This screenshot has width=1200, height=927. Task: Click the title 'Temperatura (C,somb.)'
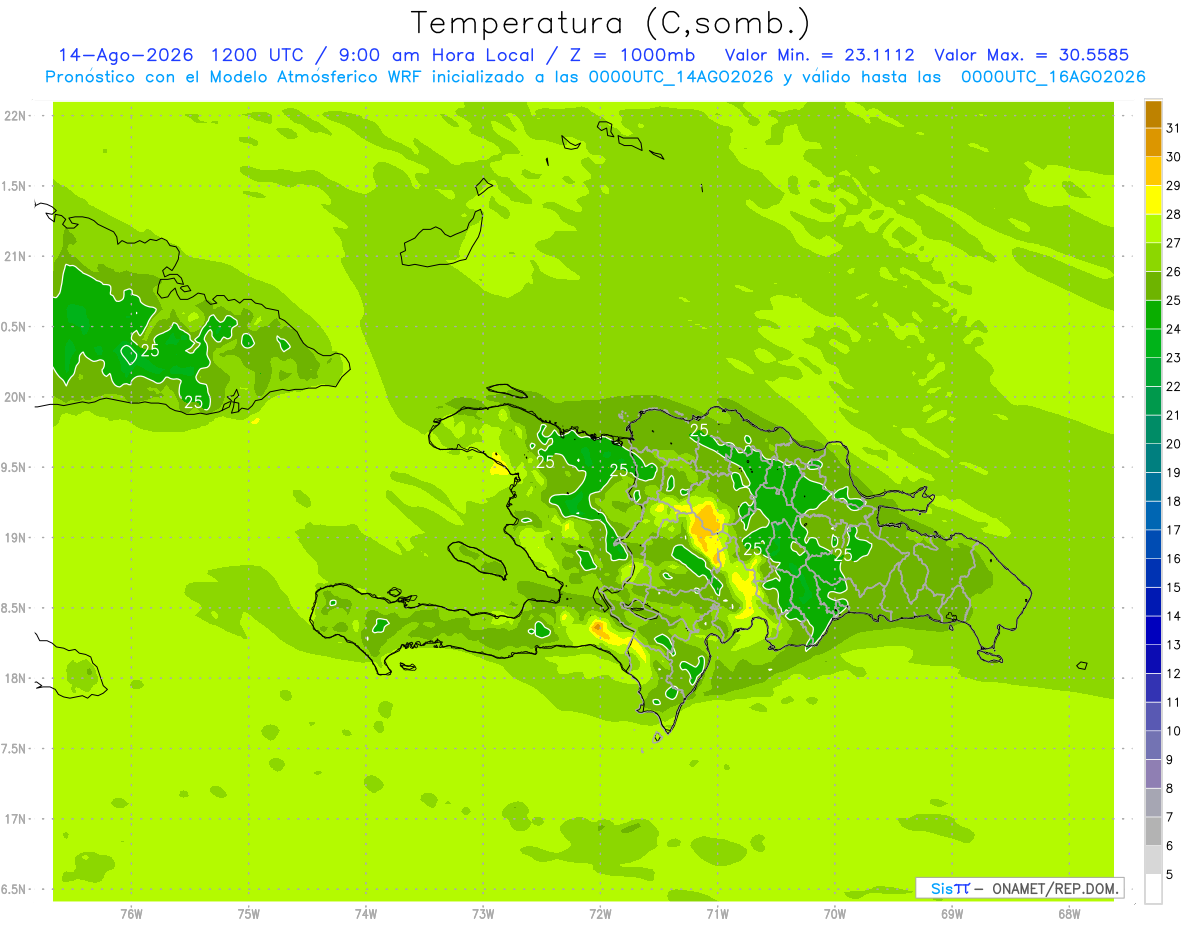tap(610, 23)
